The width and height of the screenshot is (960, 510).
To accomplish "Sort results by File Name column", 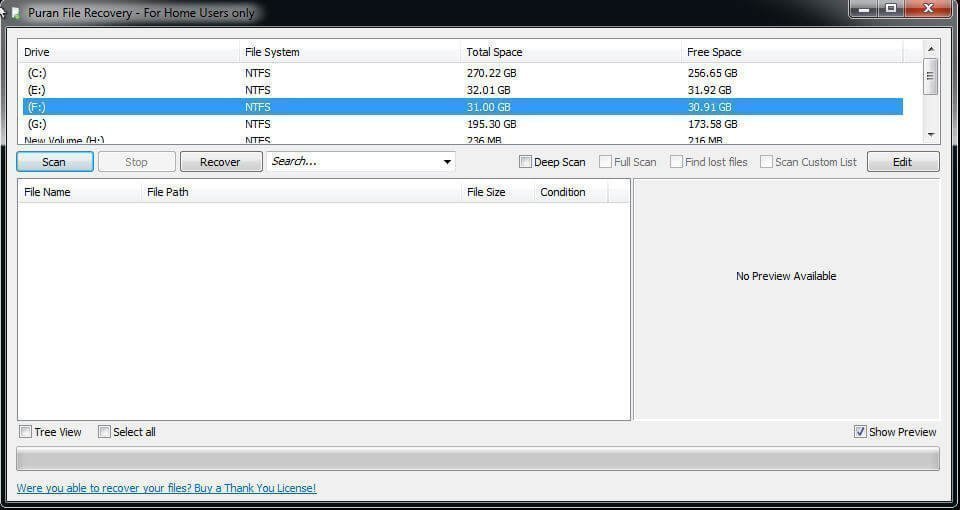I will point(80,192).
